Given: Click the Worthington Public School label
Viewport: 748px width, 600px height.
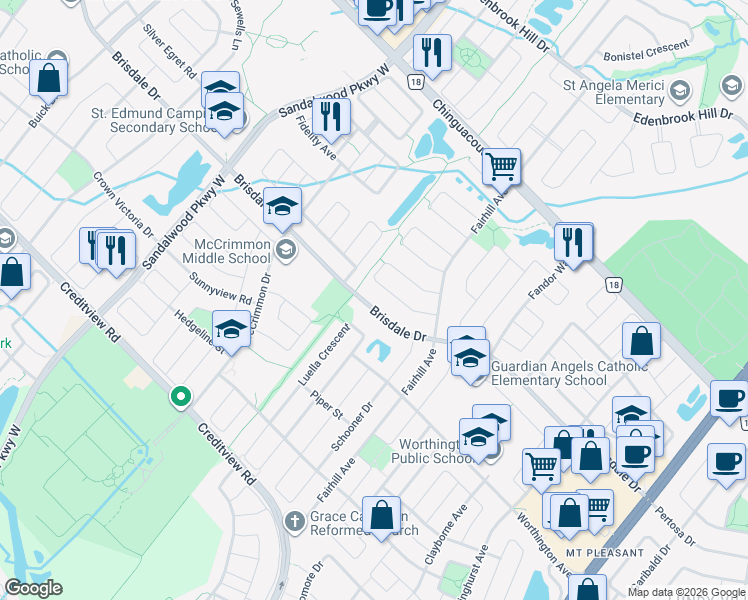Looking at the screenshot, I should coord(432,451).
